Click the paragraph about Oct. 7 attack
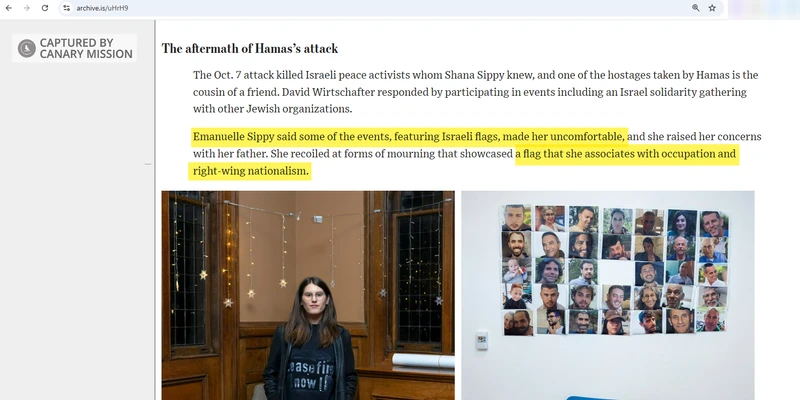This screenshot has height=400, width=800. 476,92
